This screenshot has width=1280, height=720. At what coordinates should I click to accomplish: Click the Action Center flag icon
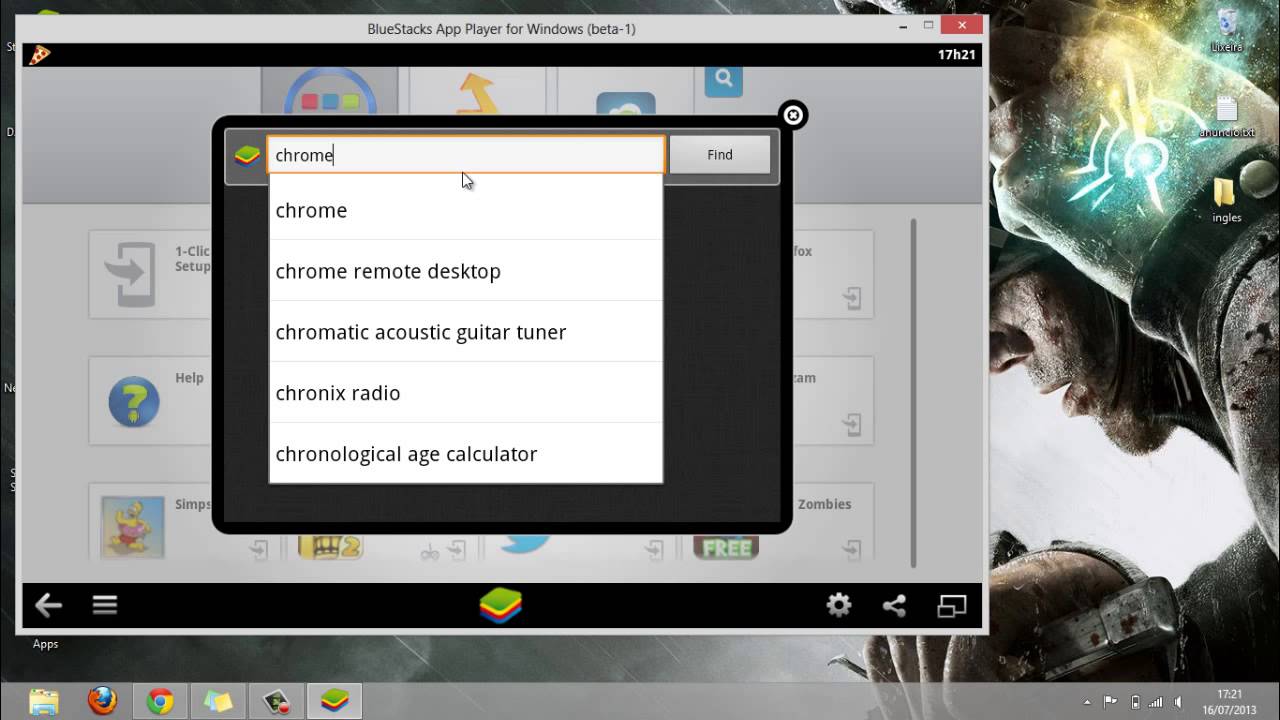pyautogui.click(x=1110, y=702)
